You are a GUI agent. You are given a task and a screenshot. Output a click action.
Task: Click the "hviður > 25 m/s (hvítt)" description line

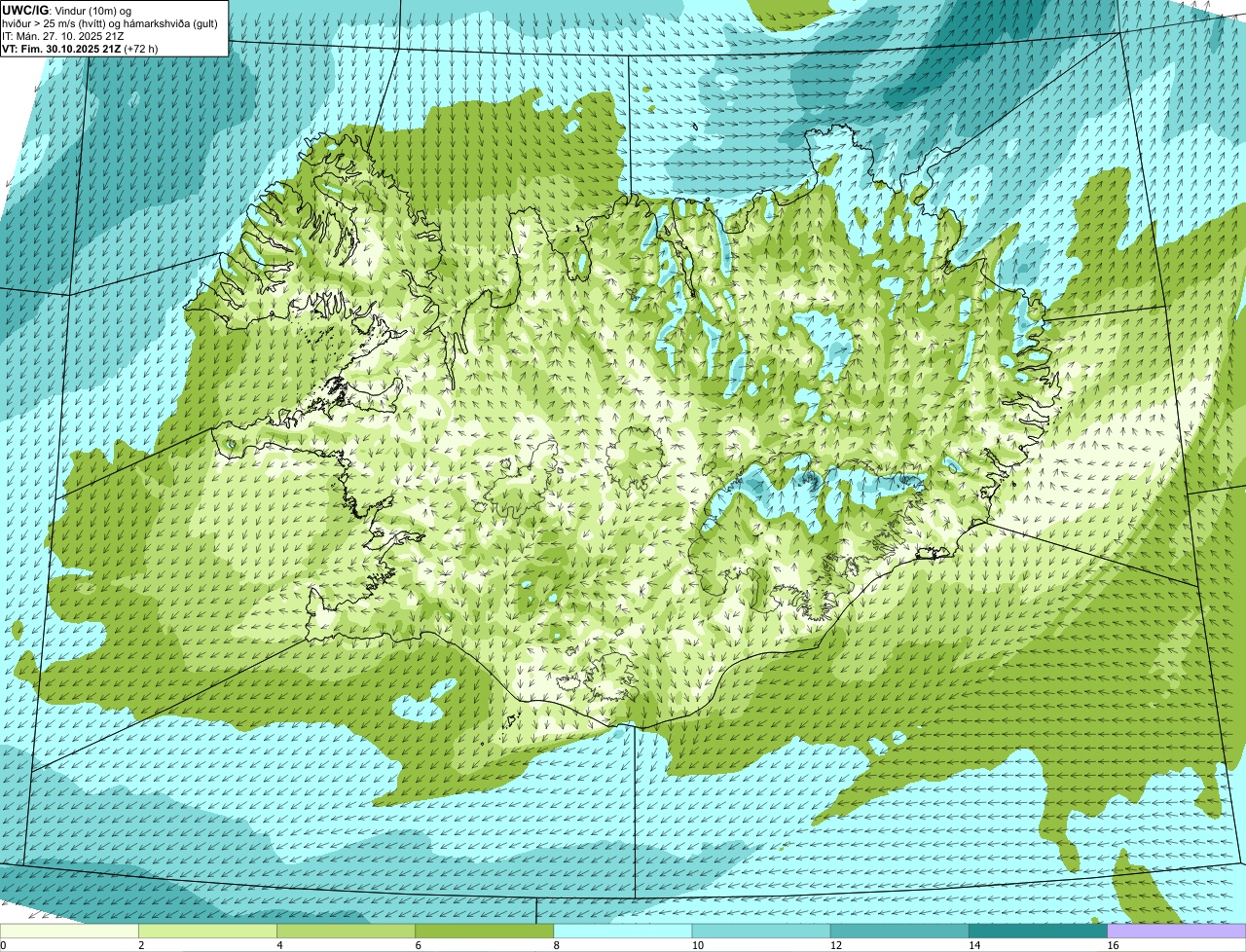coord(110,22)
